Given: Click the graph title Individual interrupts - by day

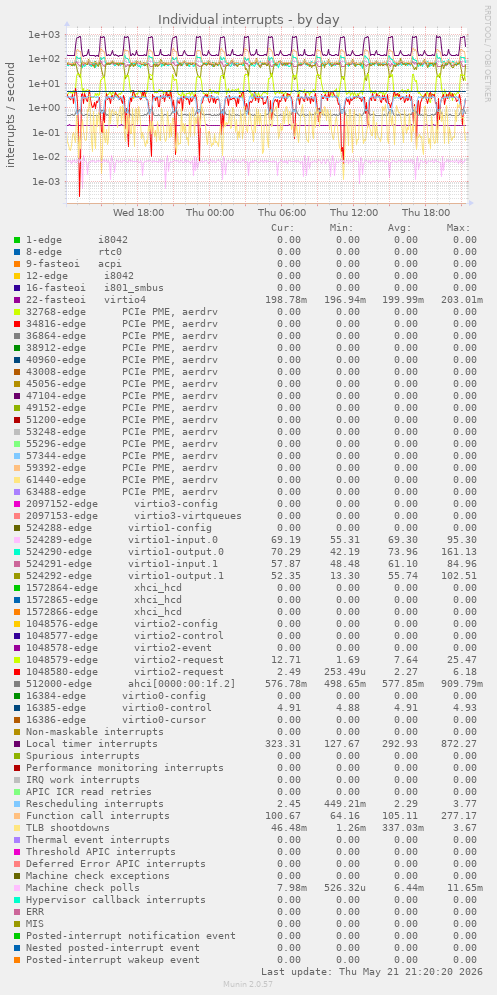Looking at the screenshot, I should (249, 20).
